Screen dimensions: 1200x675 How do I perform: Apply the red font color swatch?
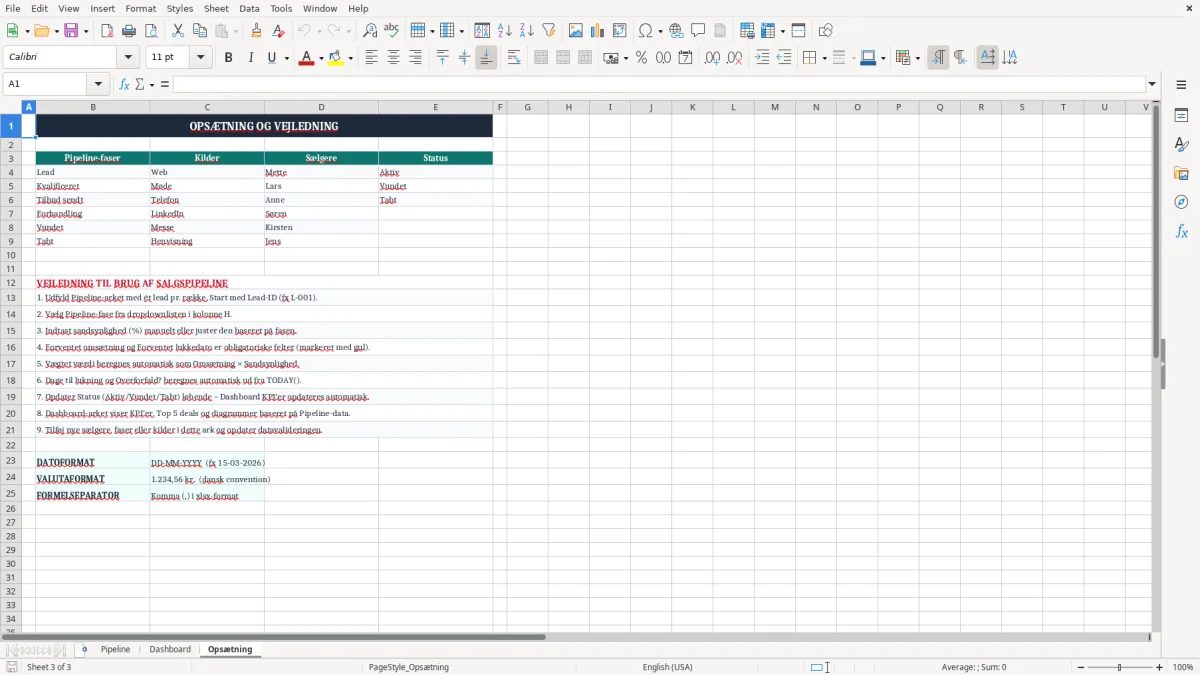[305, 58]
